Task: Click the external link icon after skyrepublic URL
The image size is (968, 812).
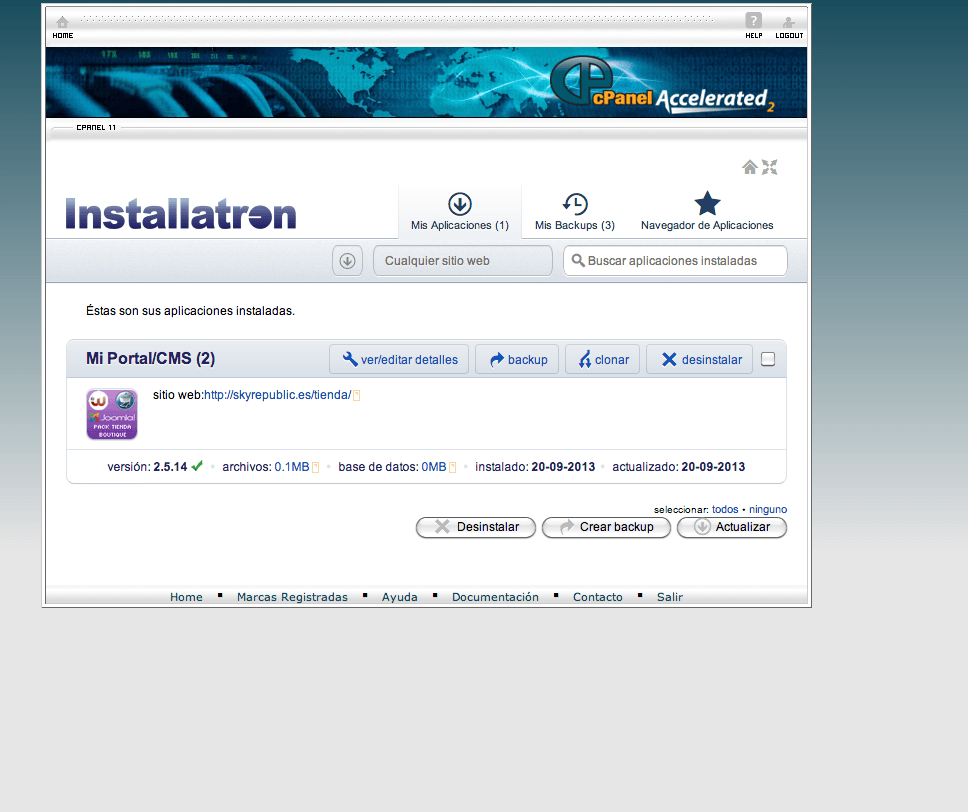Action: coord(356,395)
